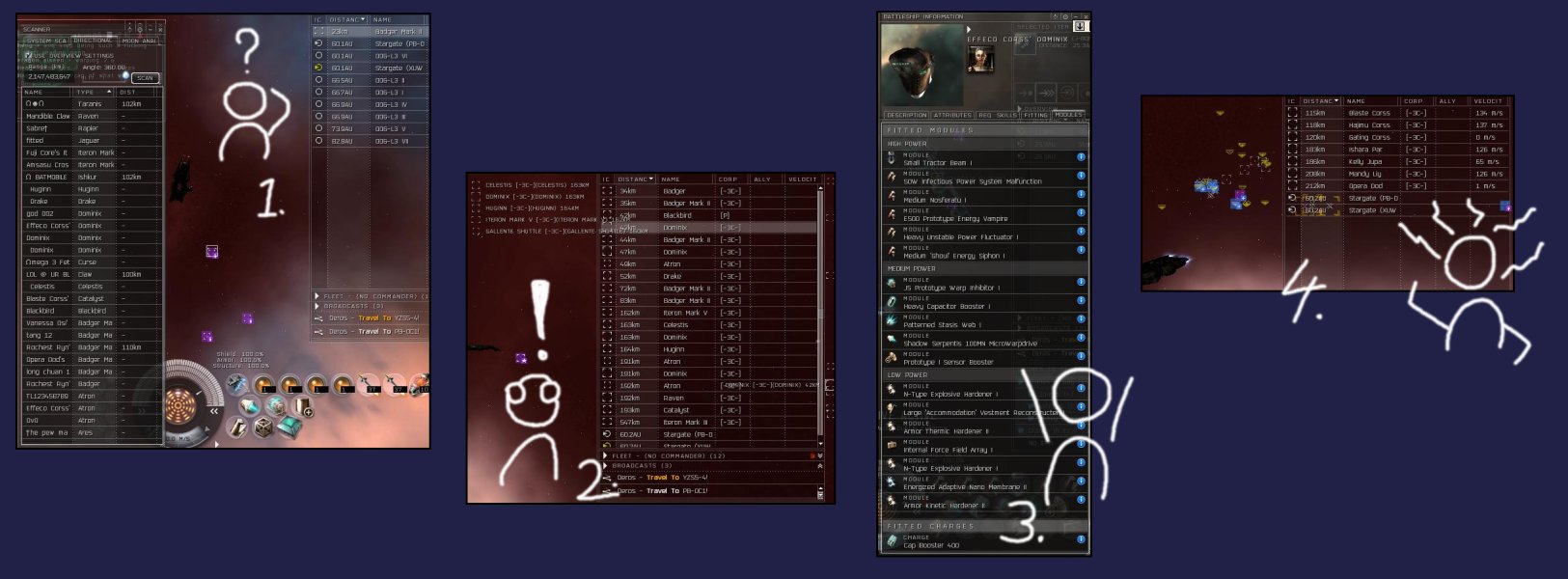Open info for Armor Kinetic Hardener II
The width and height of the screenshot is (1568, 579).
(1081, 500)
